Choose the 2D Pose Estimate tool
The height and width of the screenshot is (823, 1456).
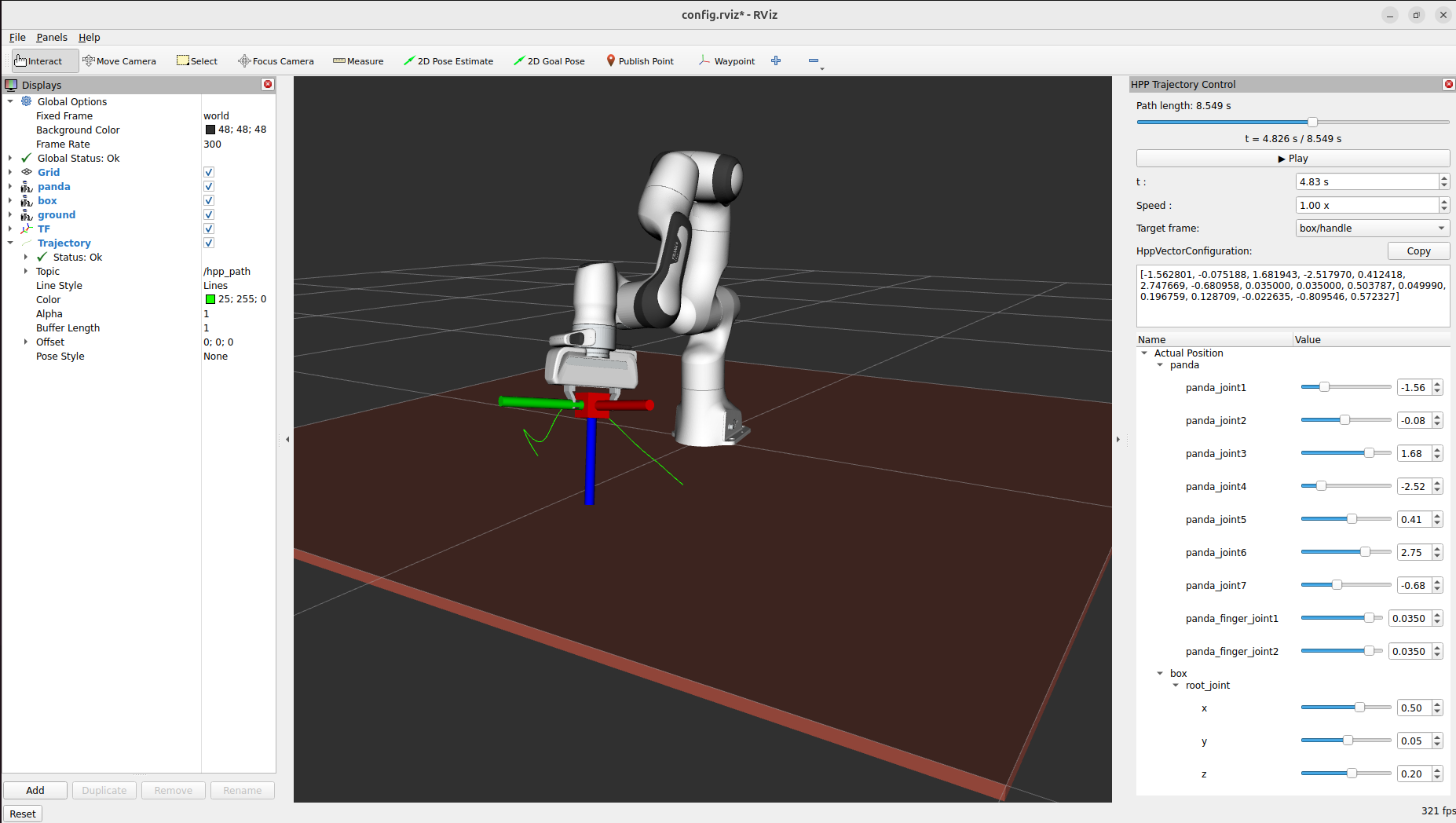point(448,61)
